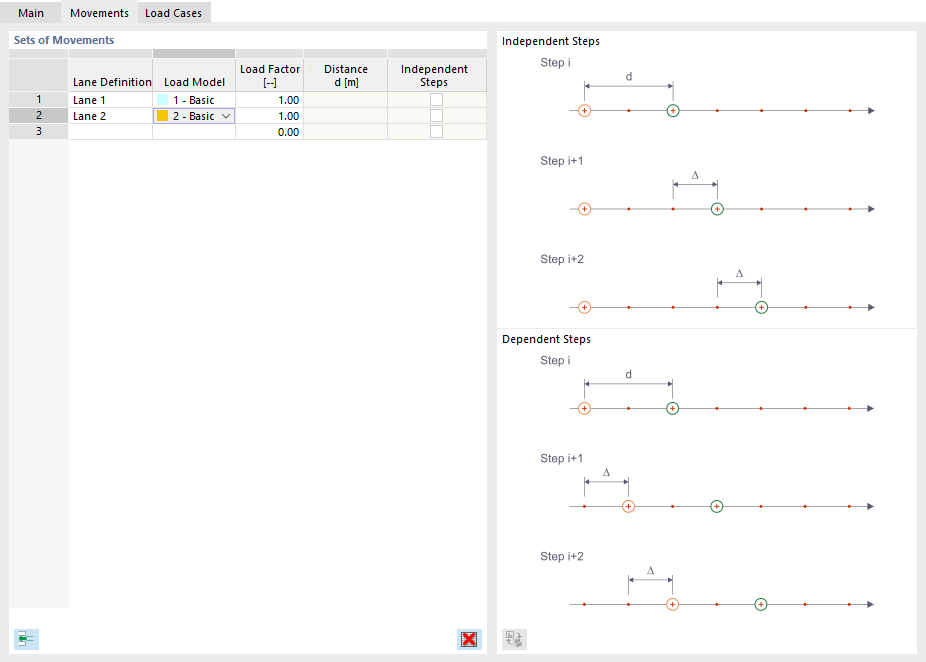The image size is (926, 662).
Task: Click the Distance d field in row 3
Action: [345, 131]
